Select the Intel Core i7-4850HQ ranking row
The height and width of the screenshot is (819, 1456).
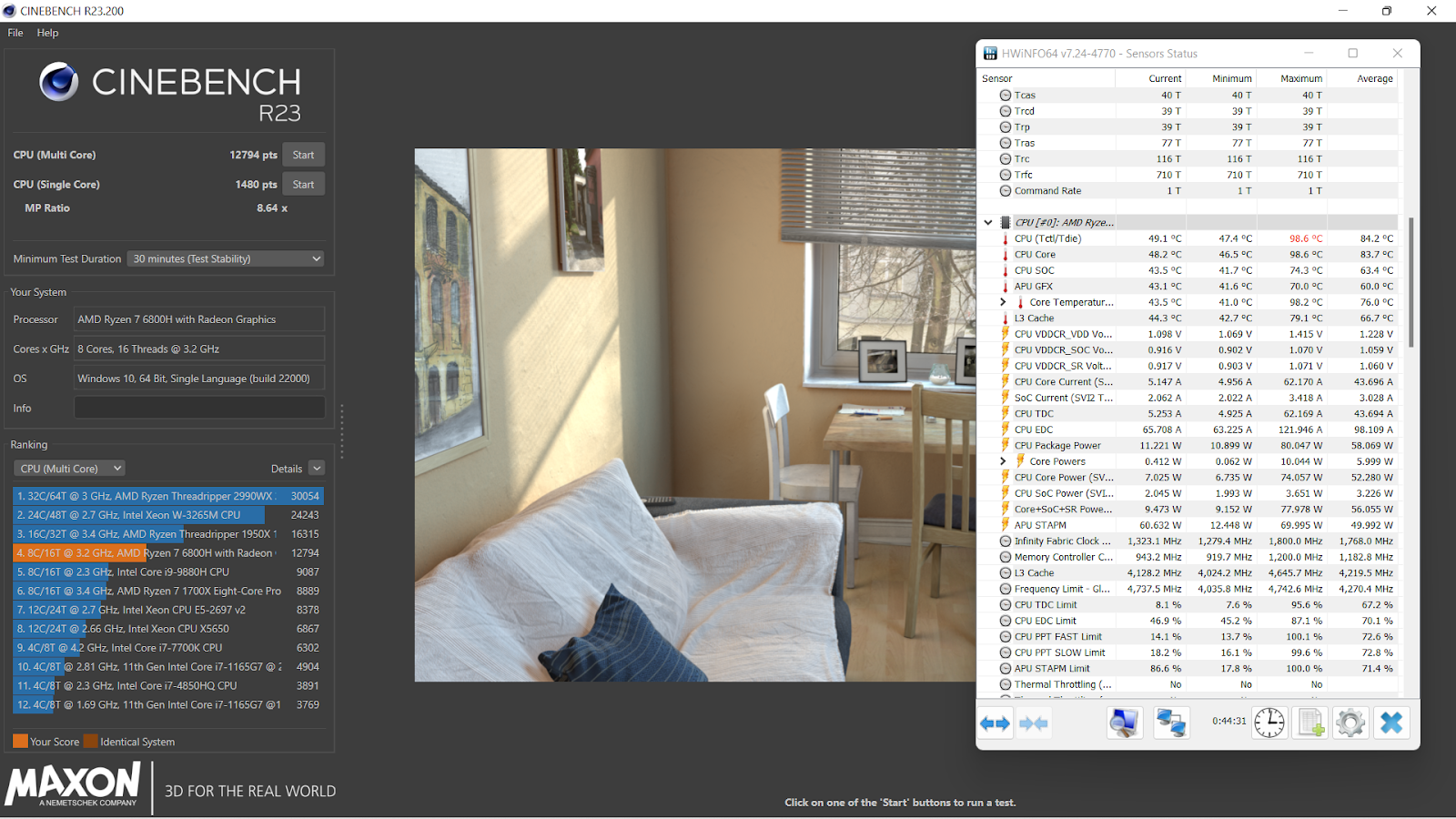(168, 686)
